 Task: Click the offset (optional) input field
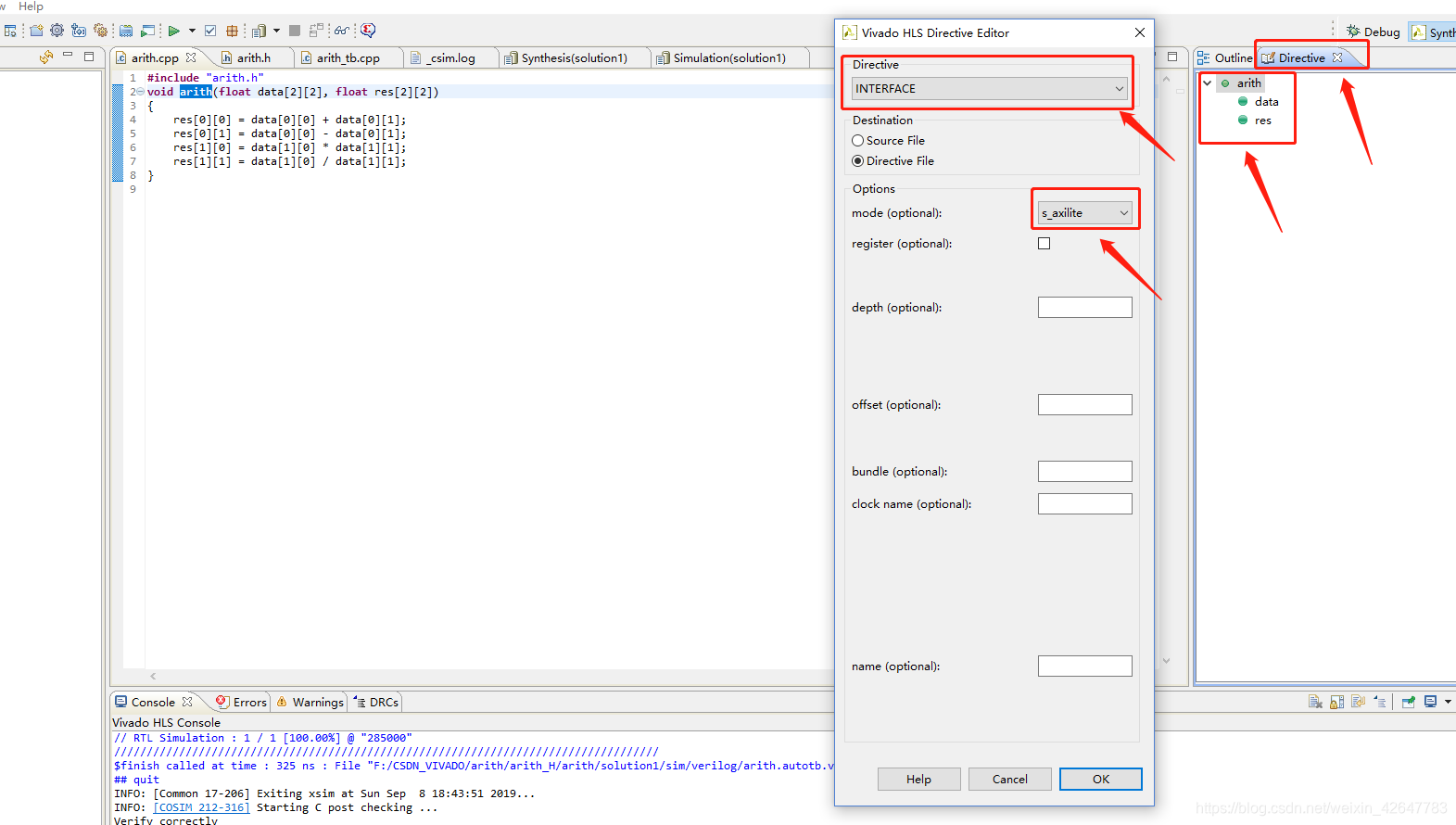[x=1085, y=404]
